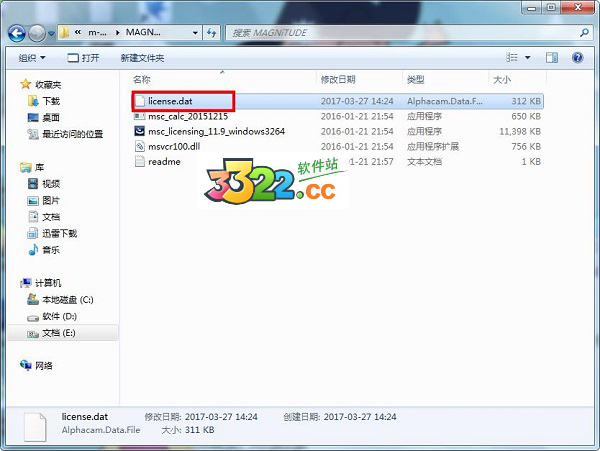The height and width of the screenshot is (451, 600).
Task: Select the msvcr100.dll file name
Action: coord(174,147)
